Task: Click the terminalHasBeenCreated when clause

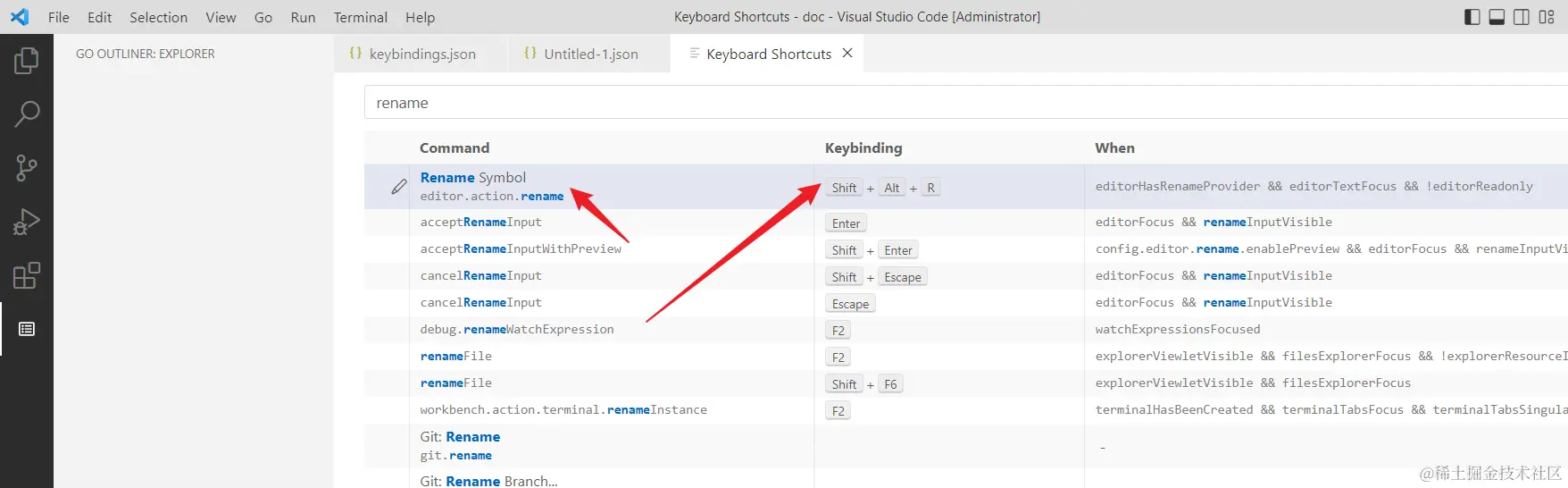Action: click(x=1331, y=410)
